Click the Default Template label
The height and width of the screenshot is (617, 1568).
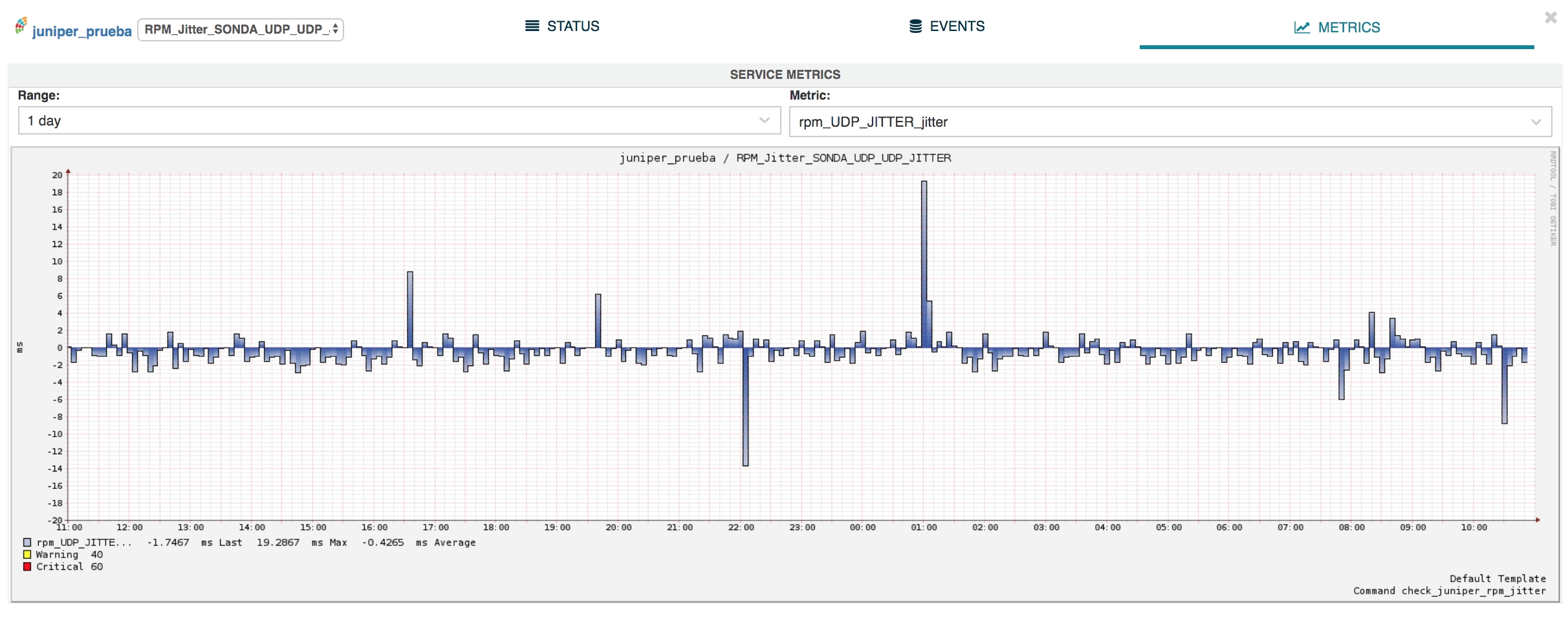pyautogui.click(x=1497, y=578)
